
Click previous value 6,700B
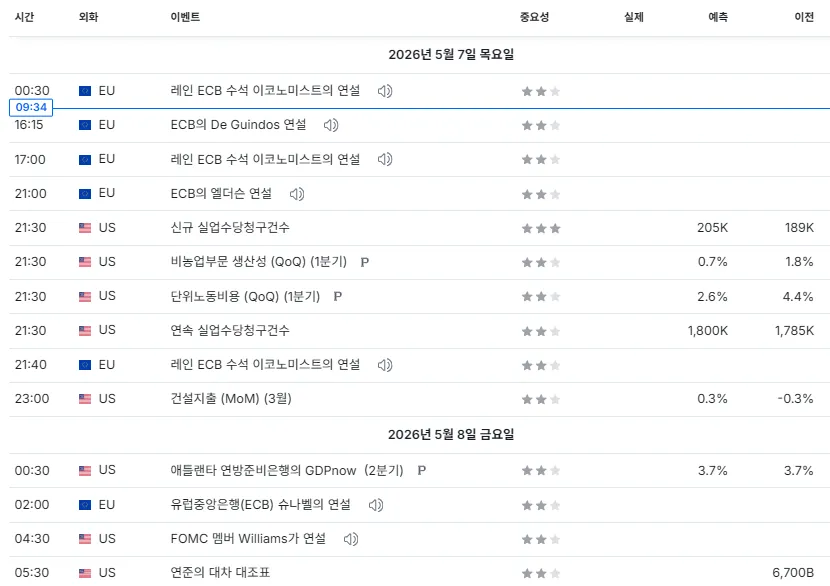coord(793,572)
